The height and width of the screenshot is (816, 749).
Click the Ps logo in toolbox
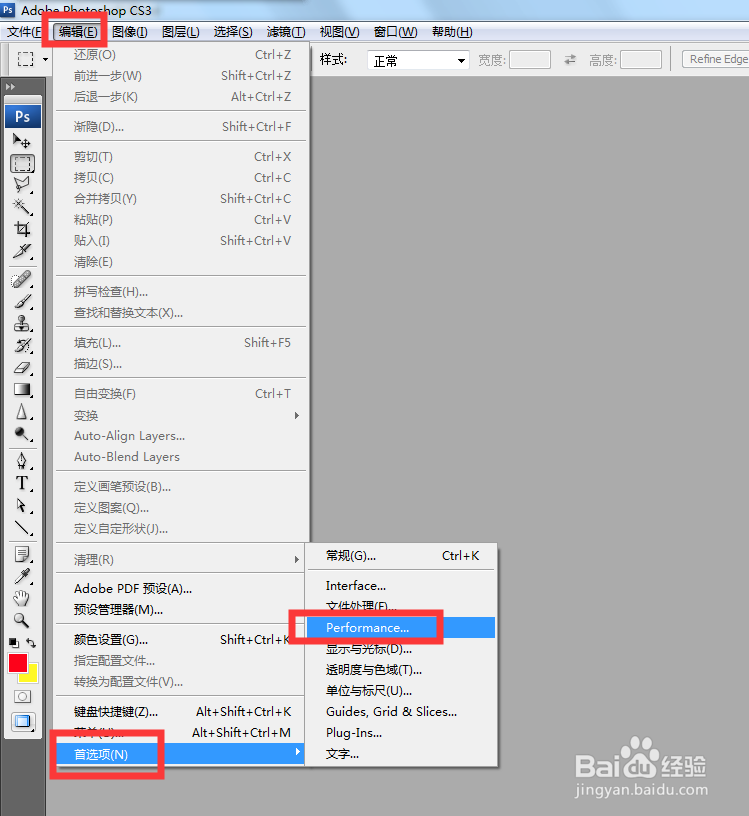pyautogui.click(x=22, y=116)
